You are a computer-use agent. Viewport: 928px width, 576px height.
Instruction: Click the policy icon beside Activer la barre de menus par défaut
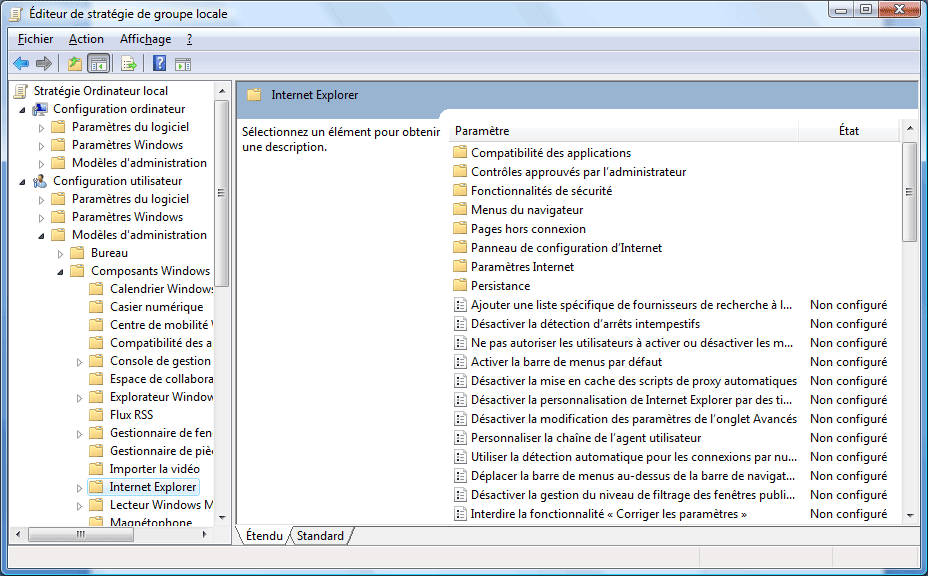(x=460, y=362)
